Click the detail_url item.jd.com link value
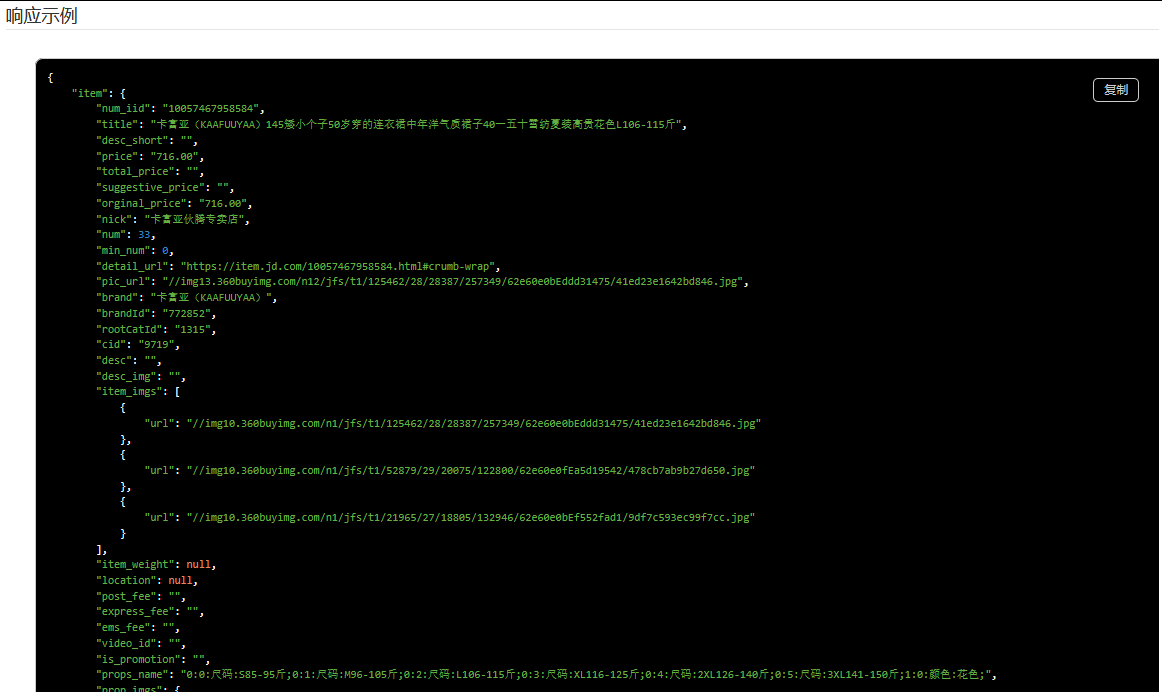1162x692 pixels. [x=339, y=266]
